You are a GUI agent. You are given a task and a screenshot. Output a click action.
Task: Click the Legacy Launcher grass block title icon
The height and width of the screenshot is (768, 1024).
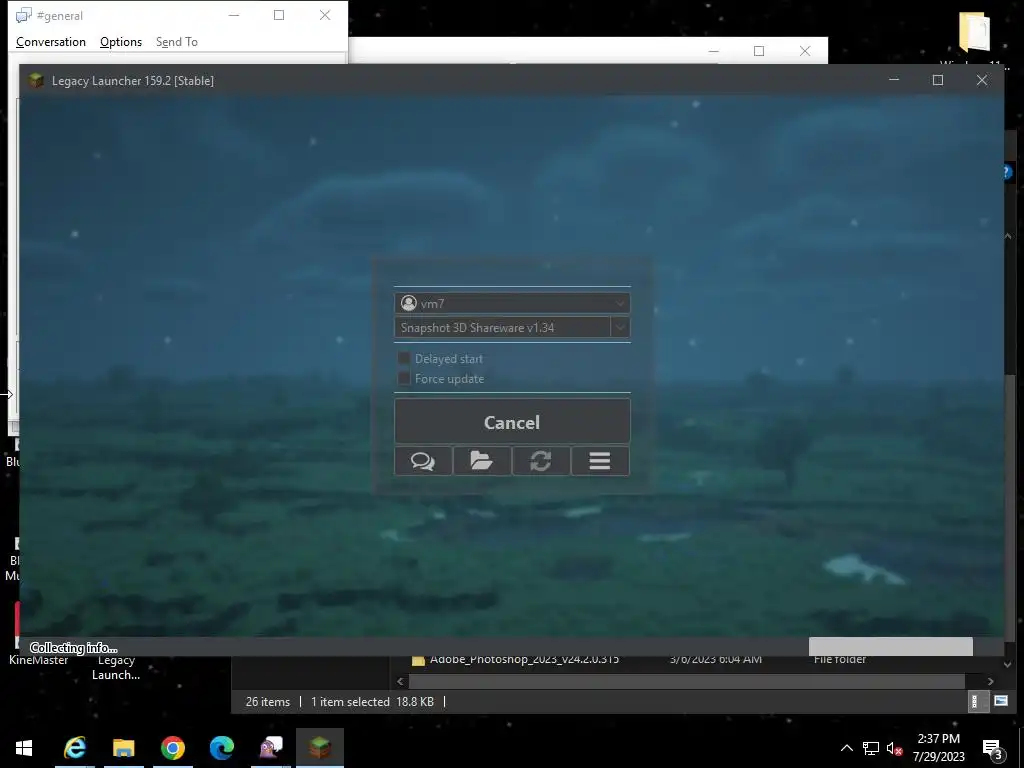[36, 80]
